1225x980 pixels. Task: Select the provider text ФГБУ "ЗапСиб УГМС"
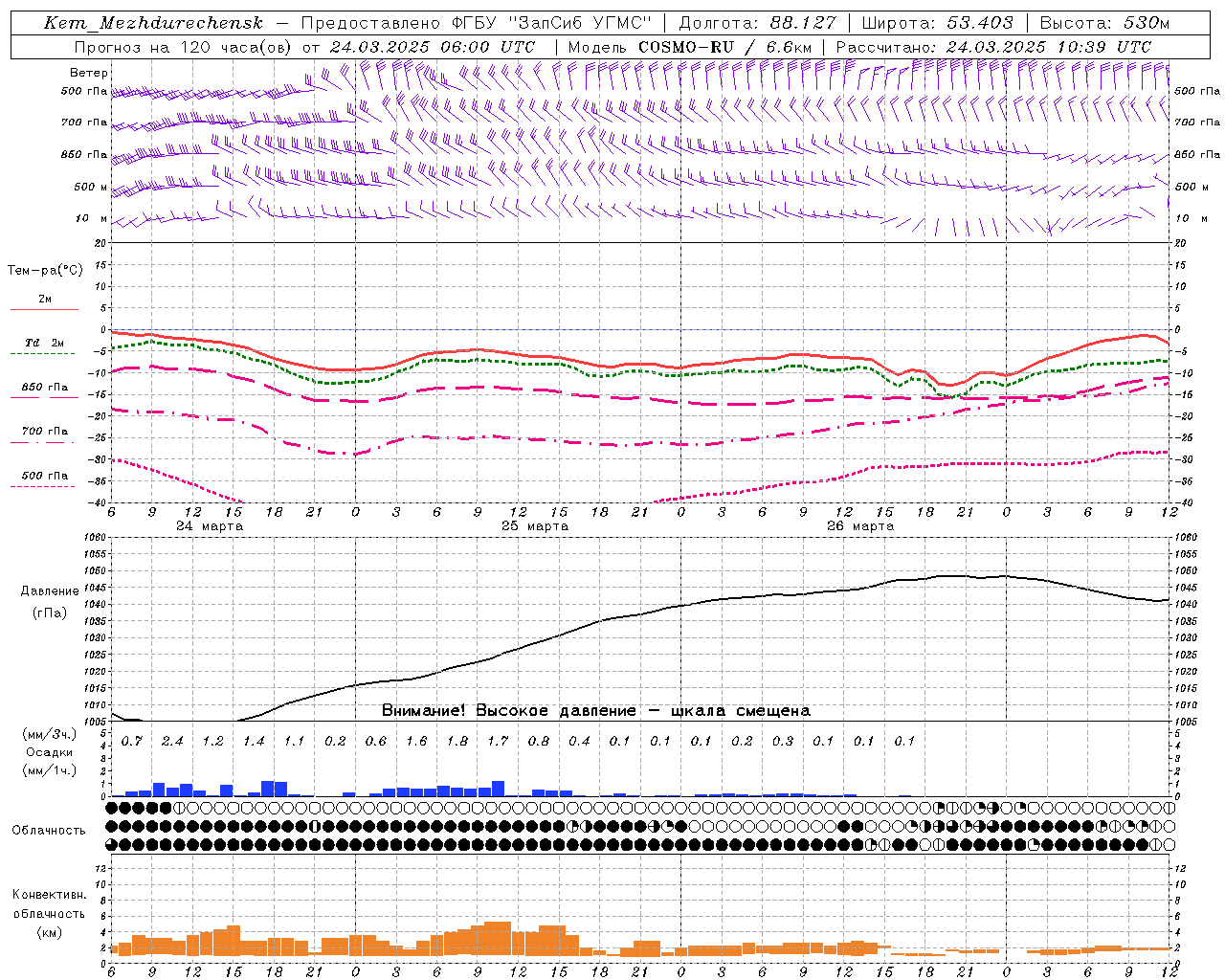[552, 23]
